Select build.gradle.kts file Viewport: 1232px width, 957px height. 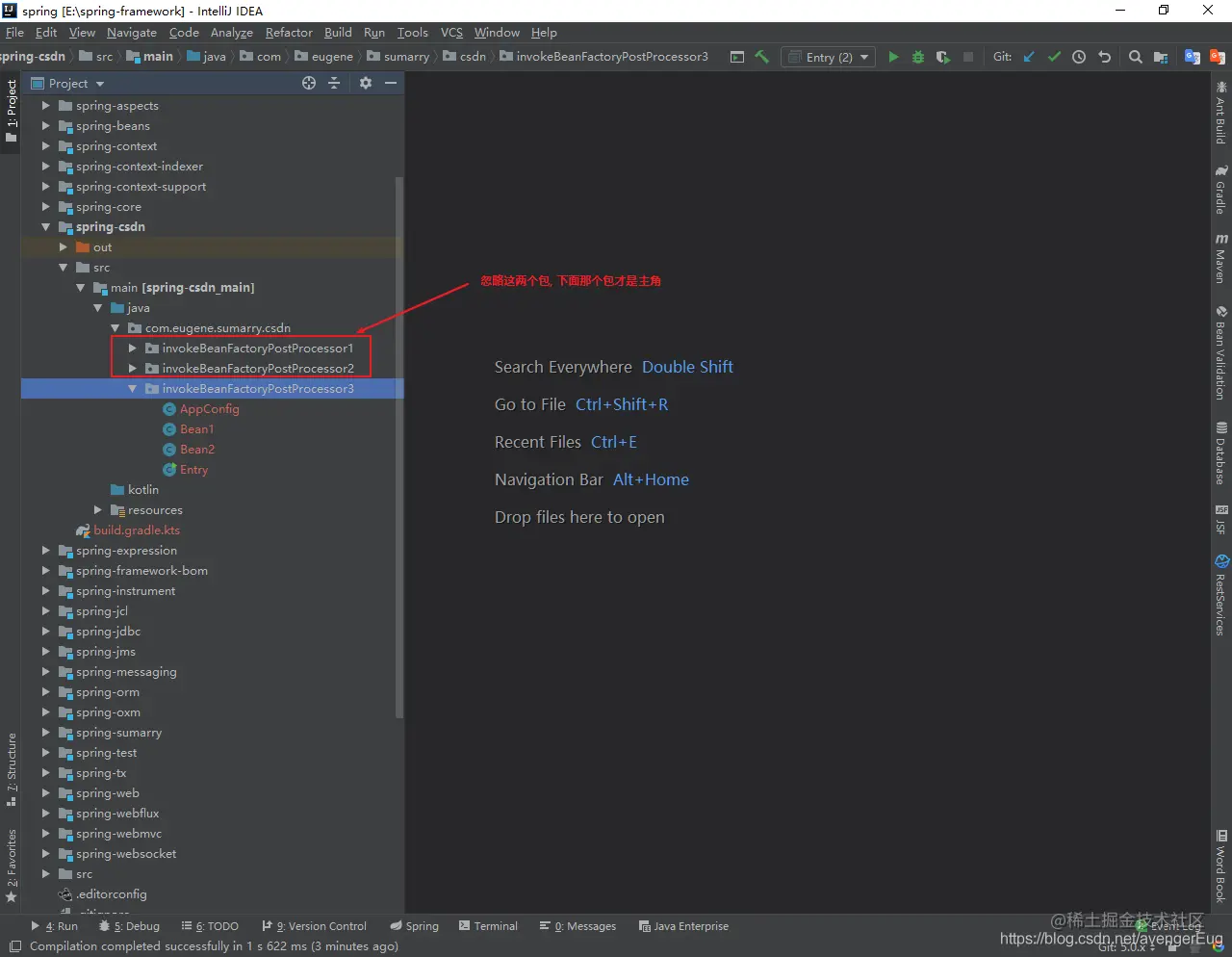click(136, 530)
